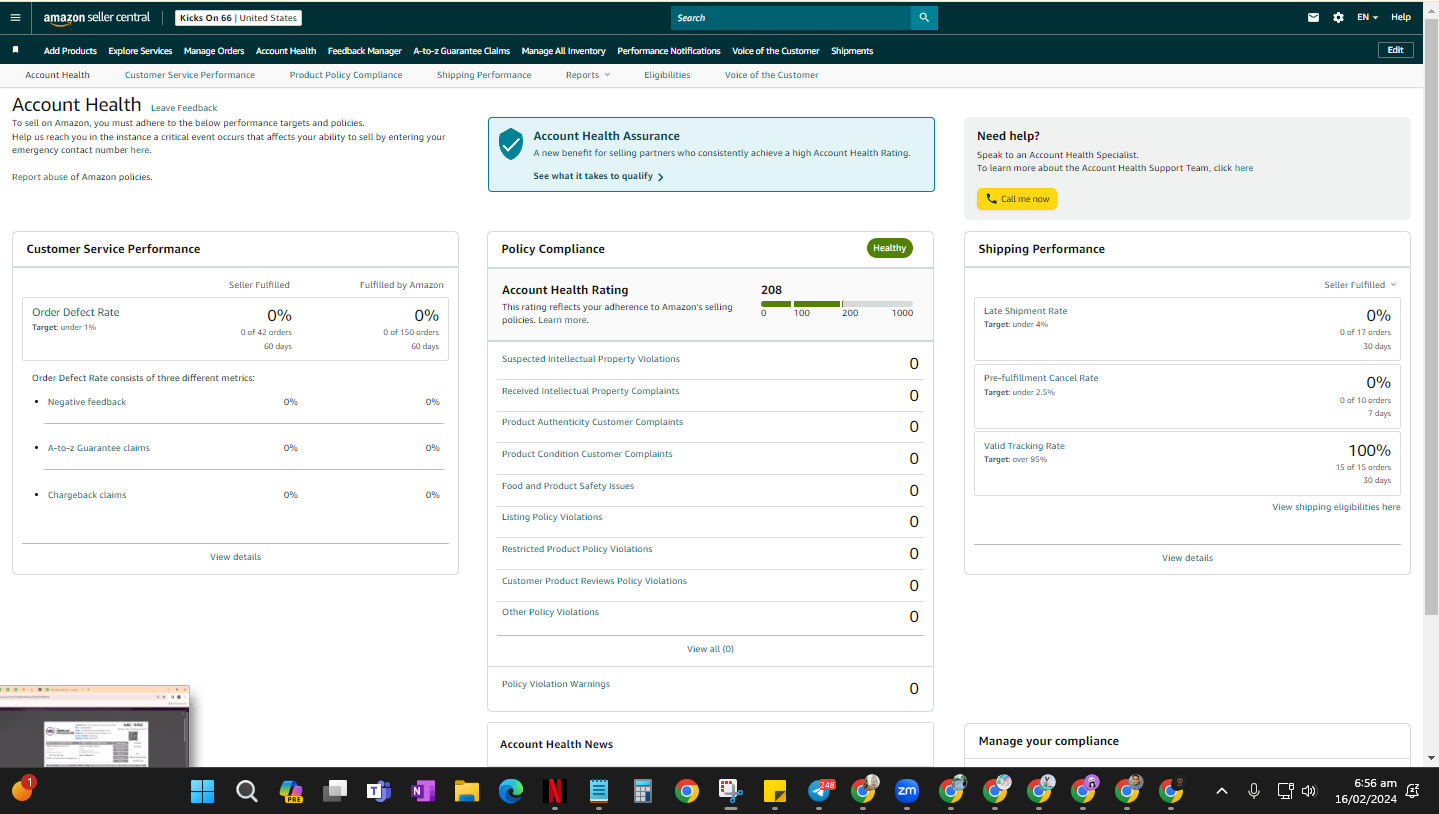Open Windows Start menu
1439x814 pixels.
[202, 791]
